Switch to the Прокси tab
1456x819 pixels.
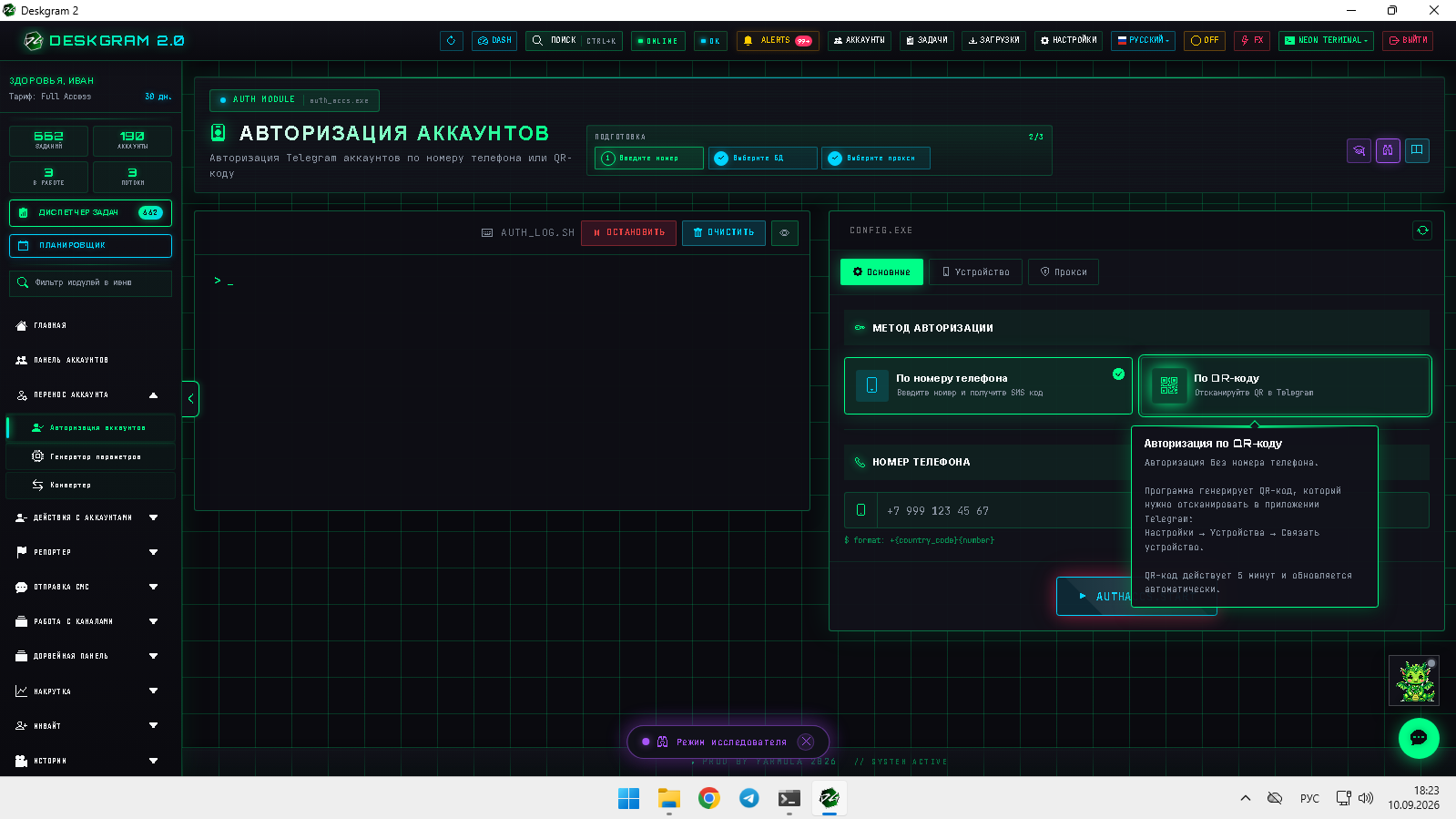tap(1064, 272)
